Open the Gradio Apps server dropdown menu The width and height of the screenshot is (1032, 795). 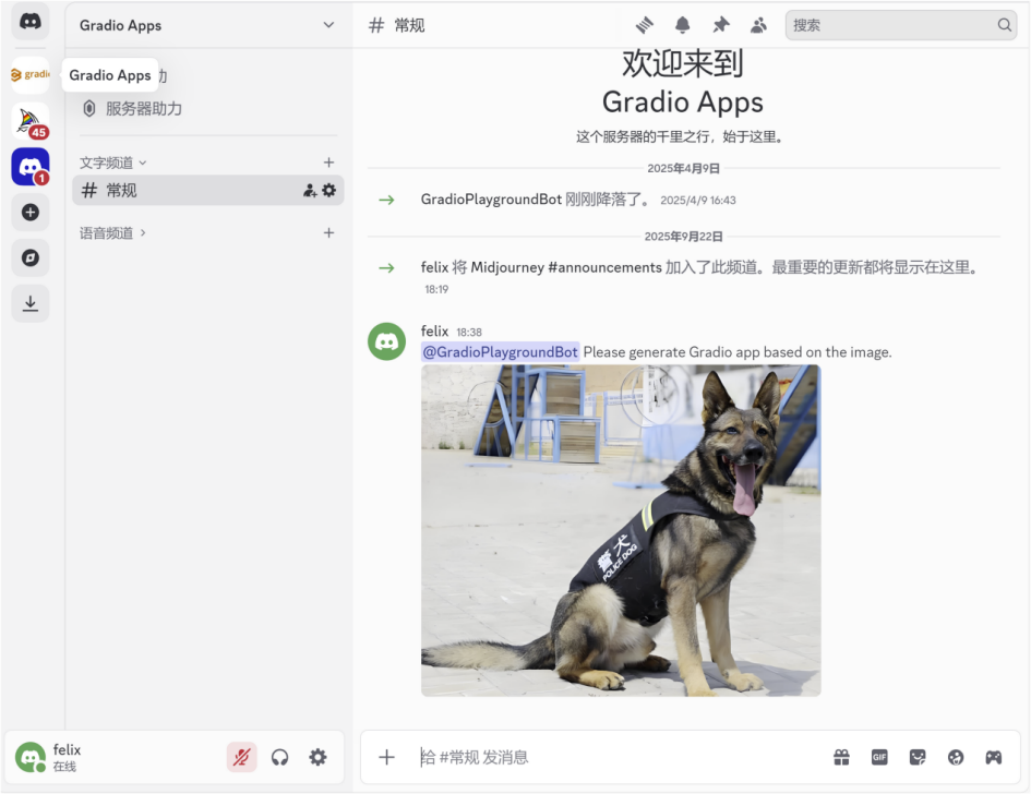[x=328, y=25]
